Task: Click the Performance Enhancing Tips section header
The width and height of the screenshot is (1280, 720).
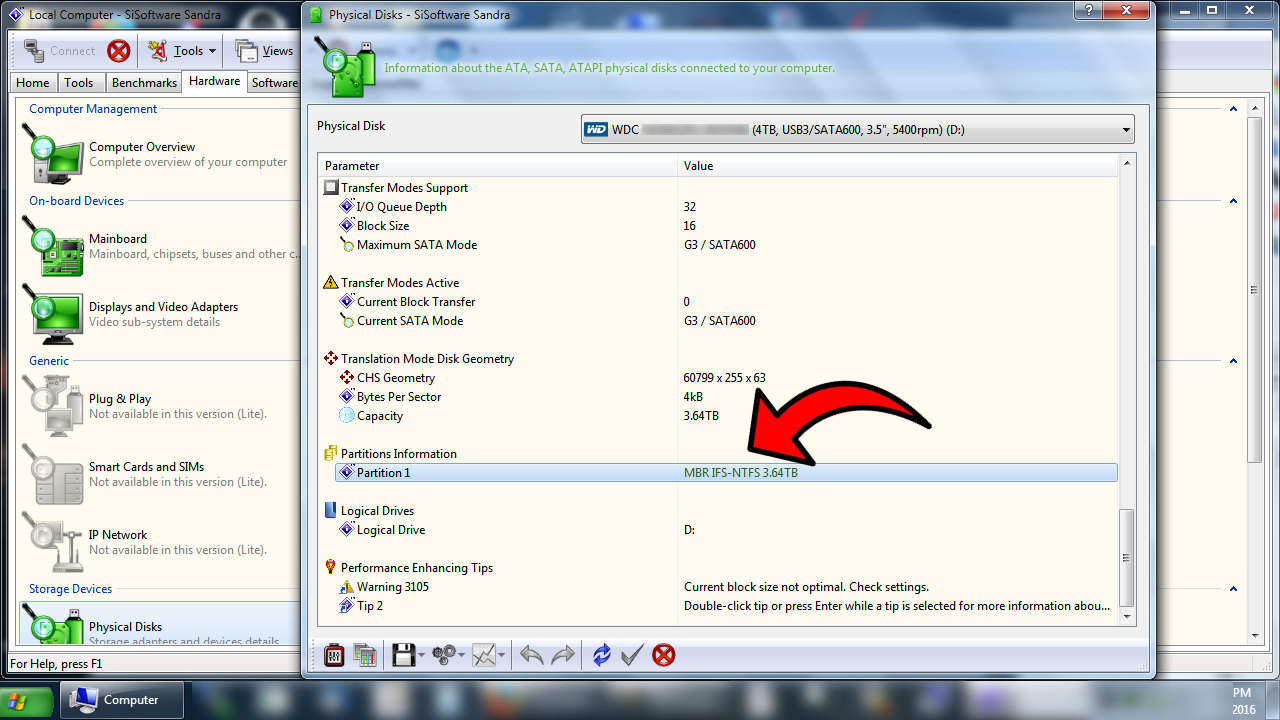Action: pyautogui.click(x=417, y=568)
